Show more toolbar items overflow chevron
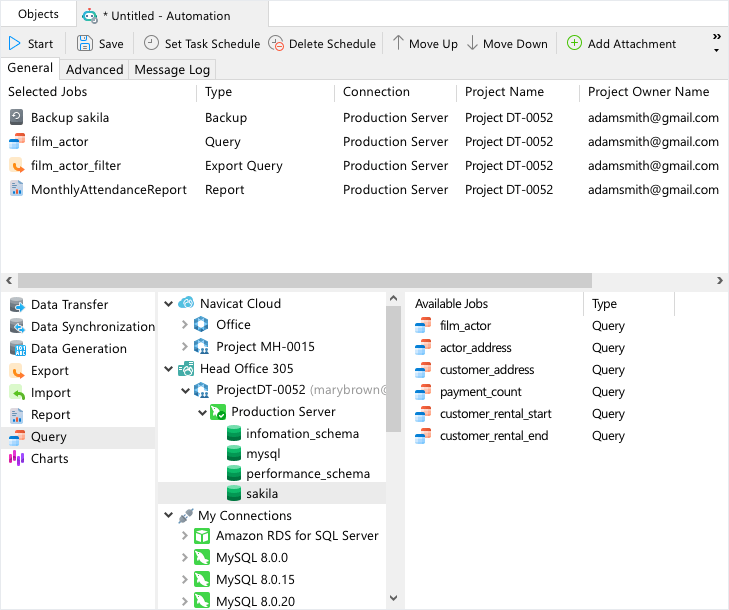Viewport: 729px width, 610px height. pyautogui.click(x=716, y=42)
